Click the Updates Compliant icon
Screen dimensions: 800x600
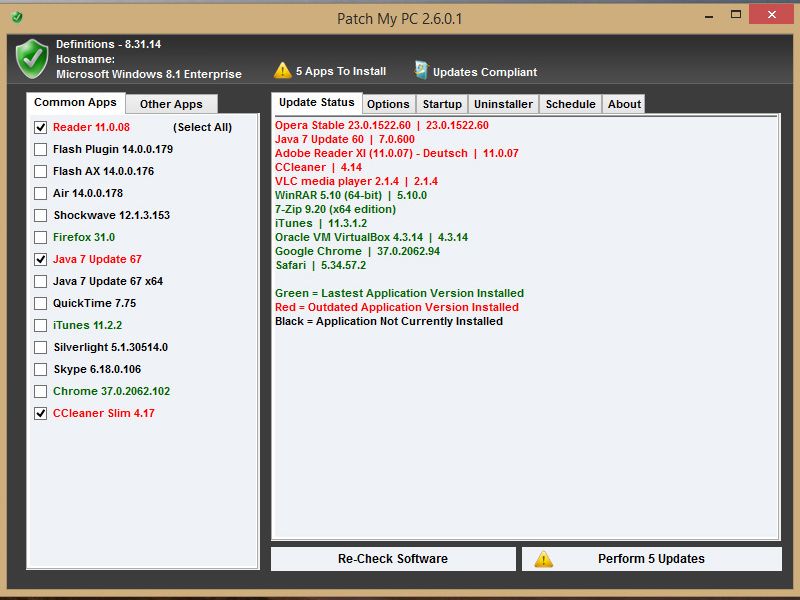(421, 70)
